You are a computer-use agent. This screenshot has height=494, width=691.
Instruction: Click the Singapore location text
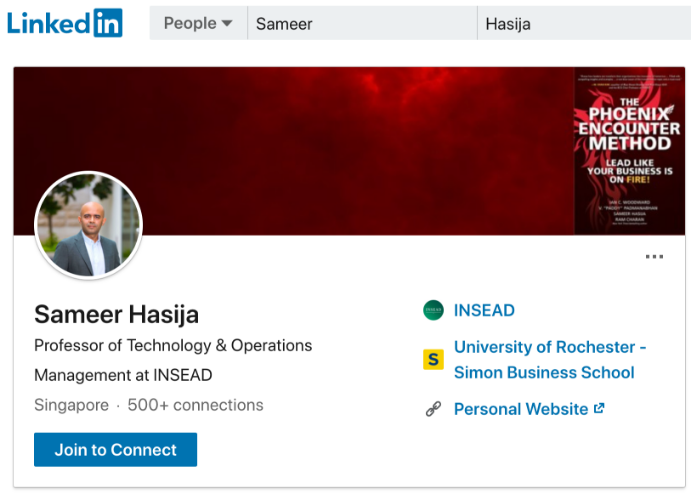(x=71, y=405)
